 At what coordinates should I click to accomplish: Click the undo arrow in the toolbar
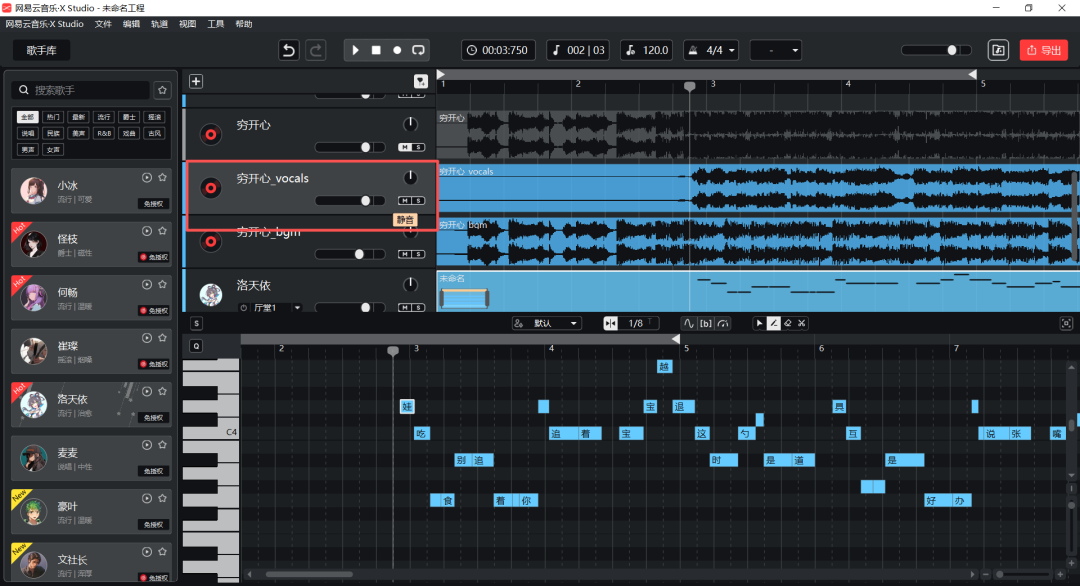pyautogui.click(x=289, y=50)
